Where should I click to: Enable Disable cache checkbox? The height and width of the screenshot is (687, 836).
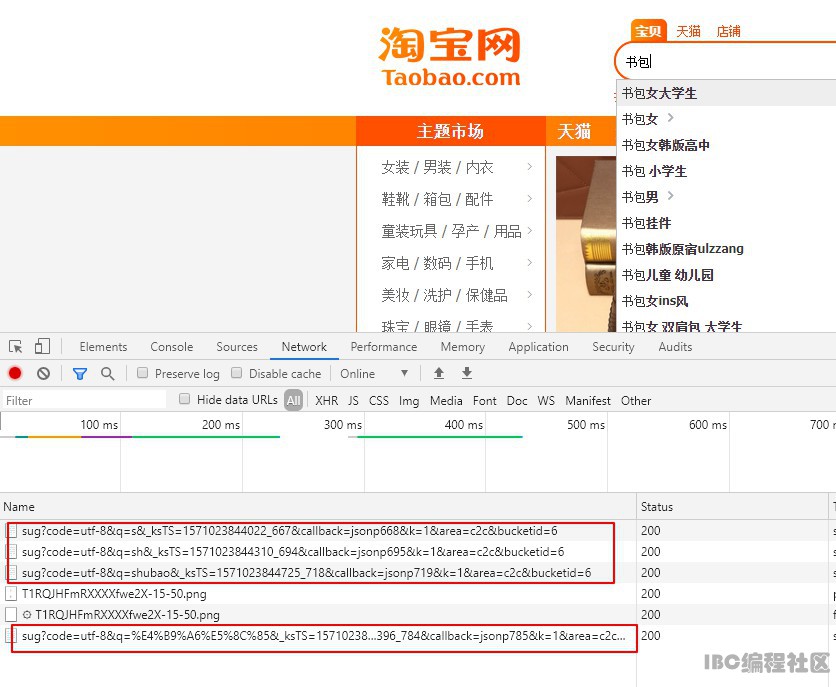(237, 373)
